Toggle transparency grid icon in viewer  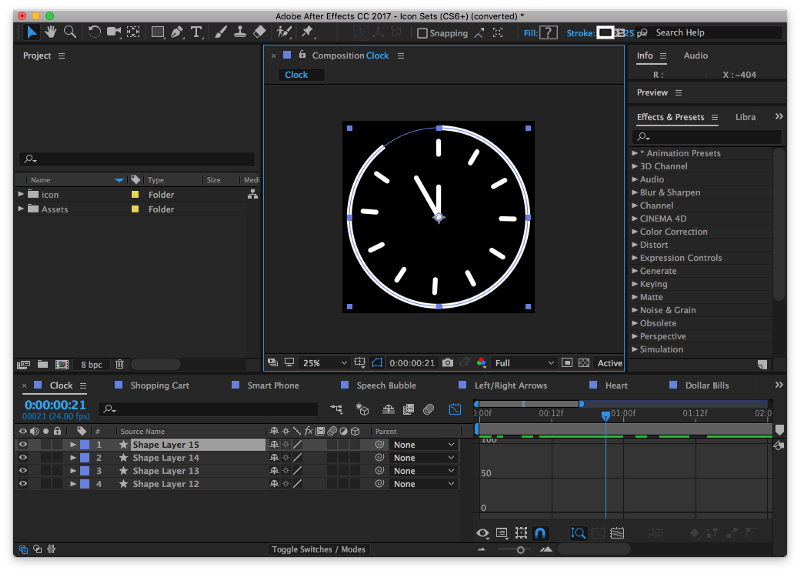[584, 363]
